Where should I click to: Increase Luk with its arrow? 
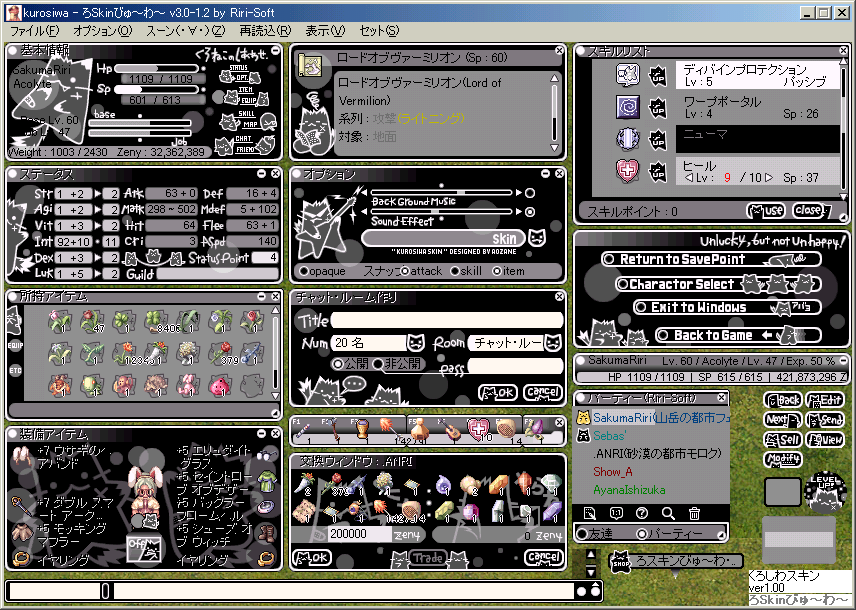click(x=98, y=274)
